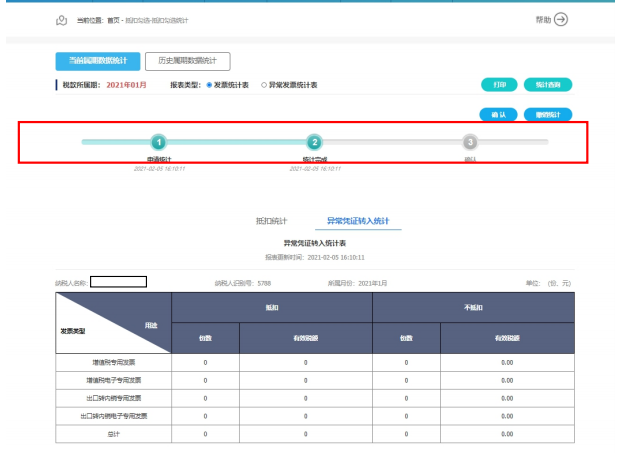The image size is (629, 455).
Task: Click the report refresh time 2021-02-05 16:10:11
Action: [x=336, y=258]
